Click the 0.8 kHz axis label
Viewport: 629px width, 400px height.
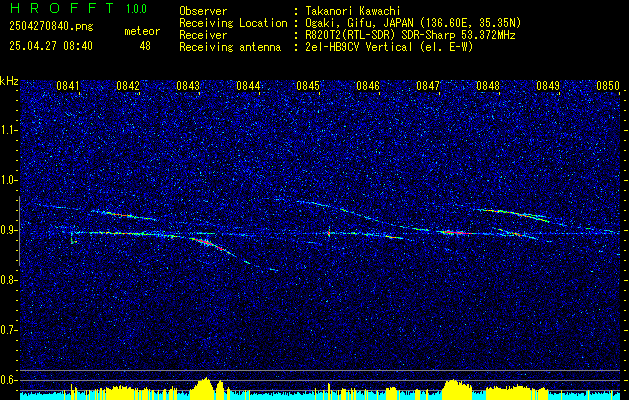click(x=8, y=280)
